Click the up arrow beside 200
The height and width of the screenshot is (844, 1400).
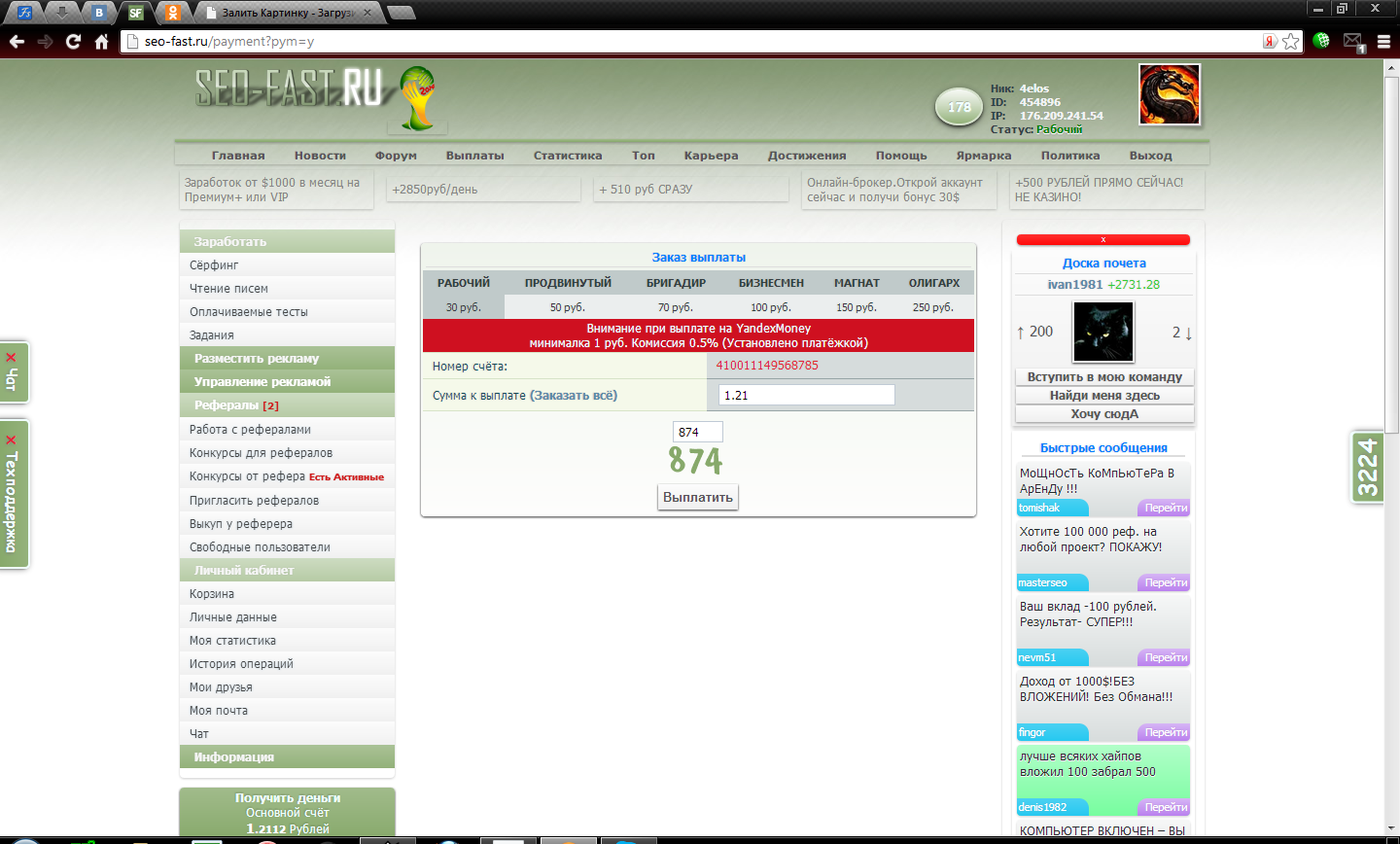(x=1020, y=333)
